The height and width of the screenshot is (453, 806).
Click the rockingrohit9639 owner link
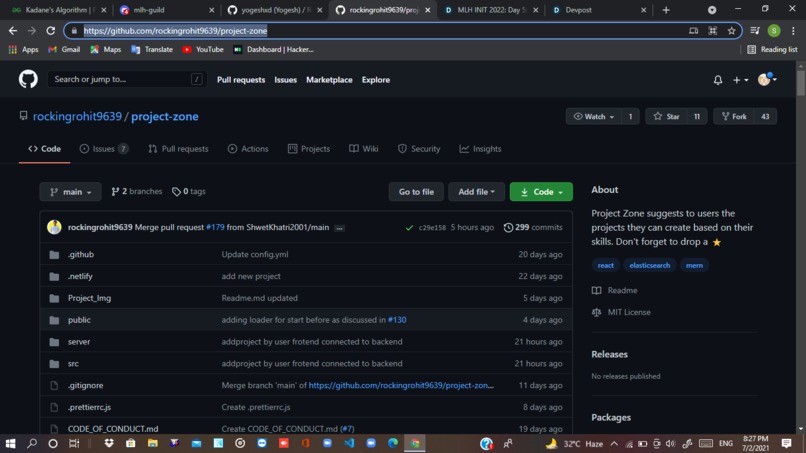[x=77, y=116]
